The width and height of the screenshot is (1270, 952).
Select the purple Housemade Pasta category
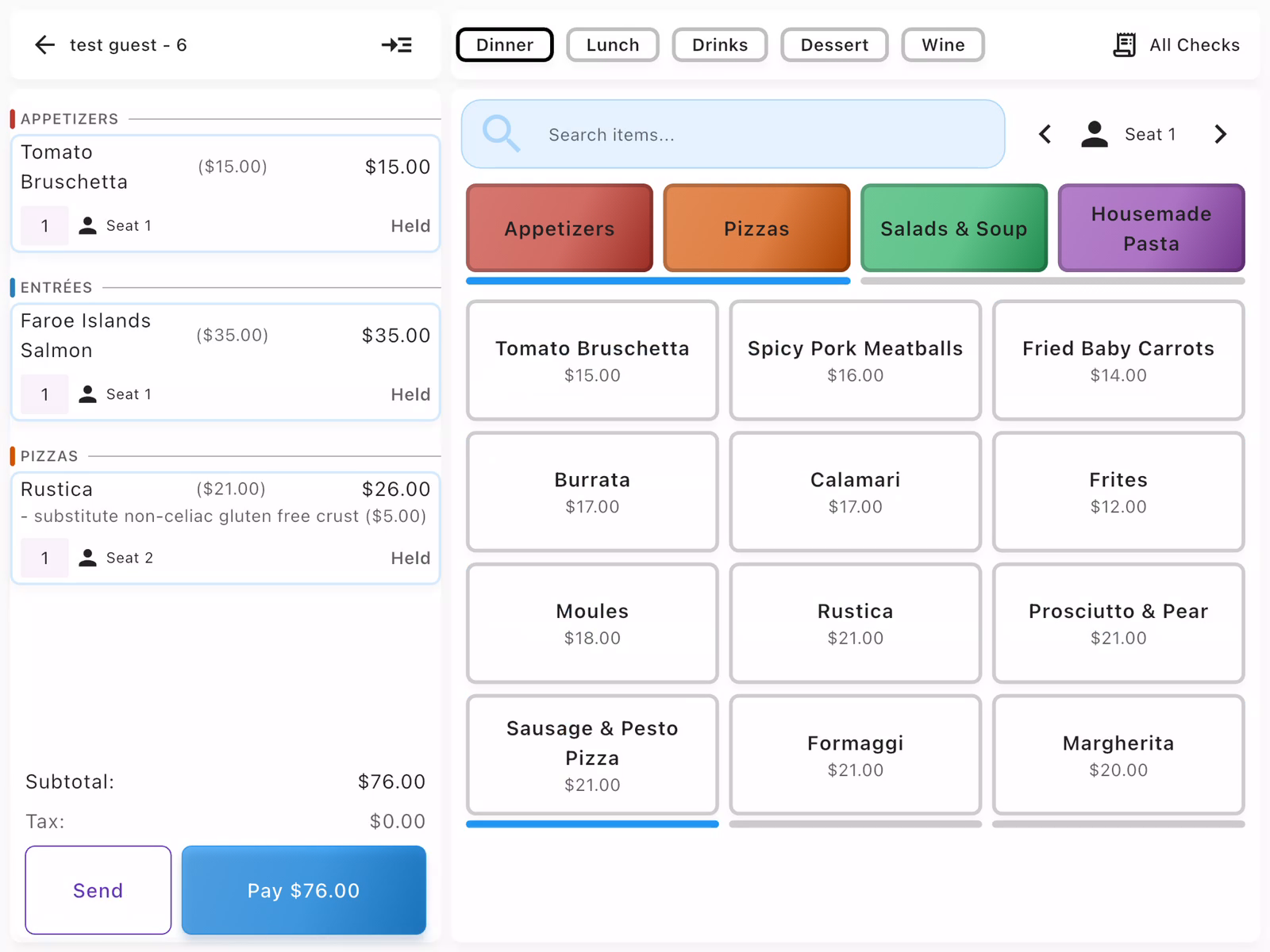coord(1150,228)
